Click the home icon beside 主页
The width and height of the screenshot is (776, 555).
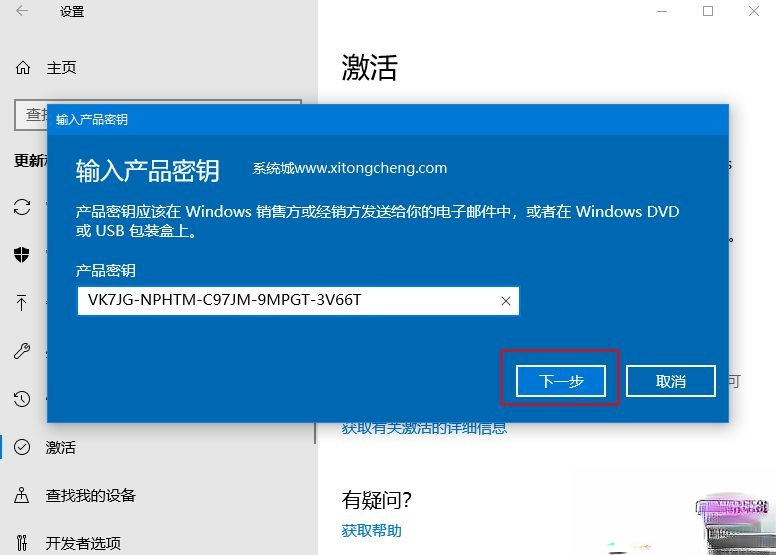(23, 68)
